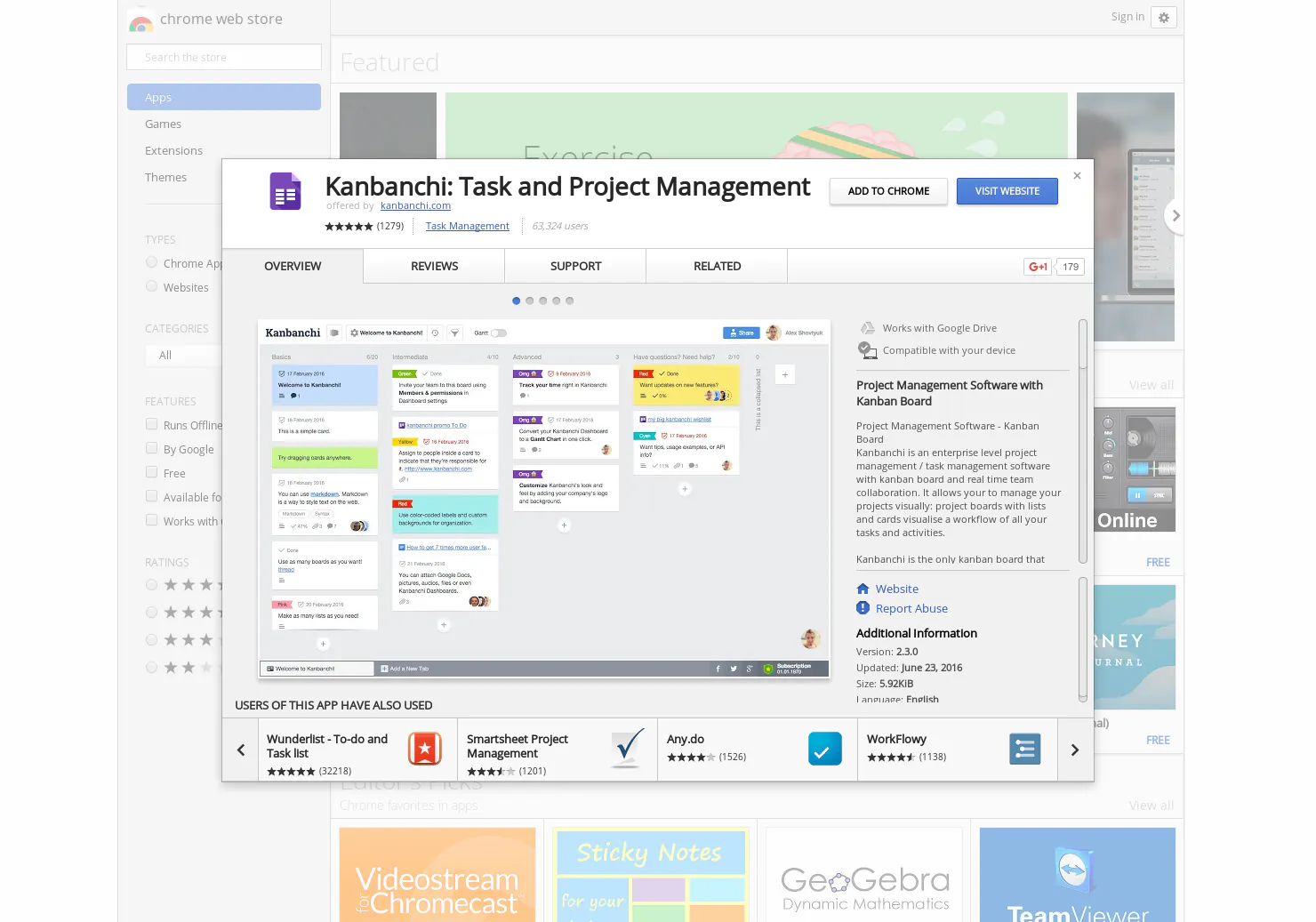Screen dimensions: 1316x922
Task: Enable the Free feature checkbox
Action: point(152,472)
